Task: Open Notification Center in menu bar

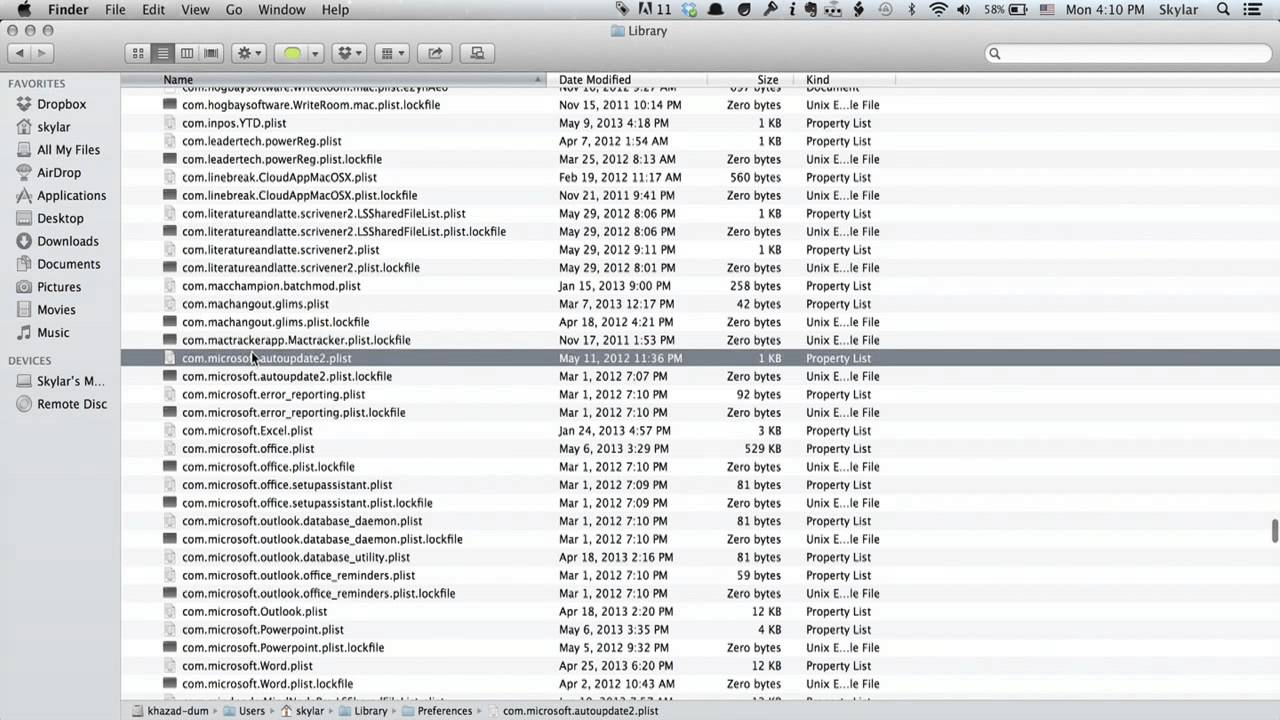Action: pos(1253,10)
